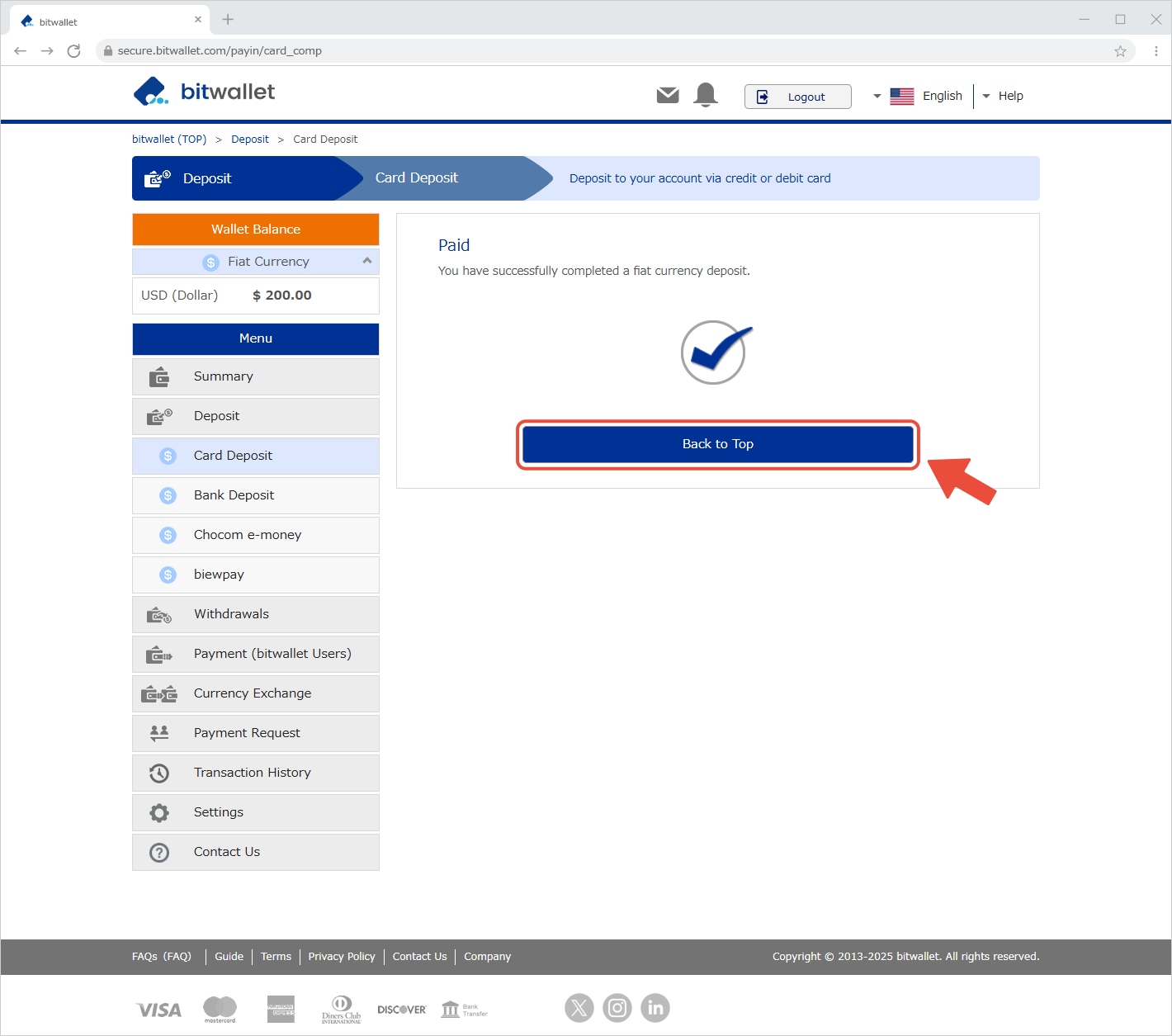Open the mail envelope messages icon
The width and height of the screenshot is (1172, 1036).
pos(667,96)
